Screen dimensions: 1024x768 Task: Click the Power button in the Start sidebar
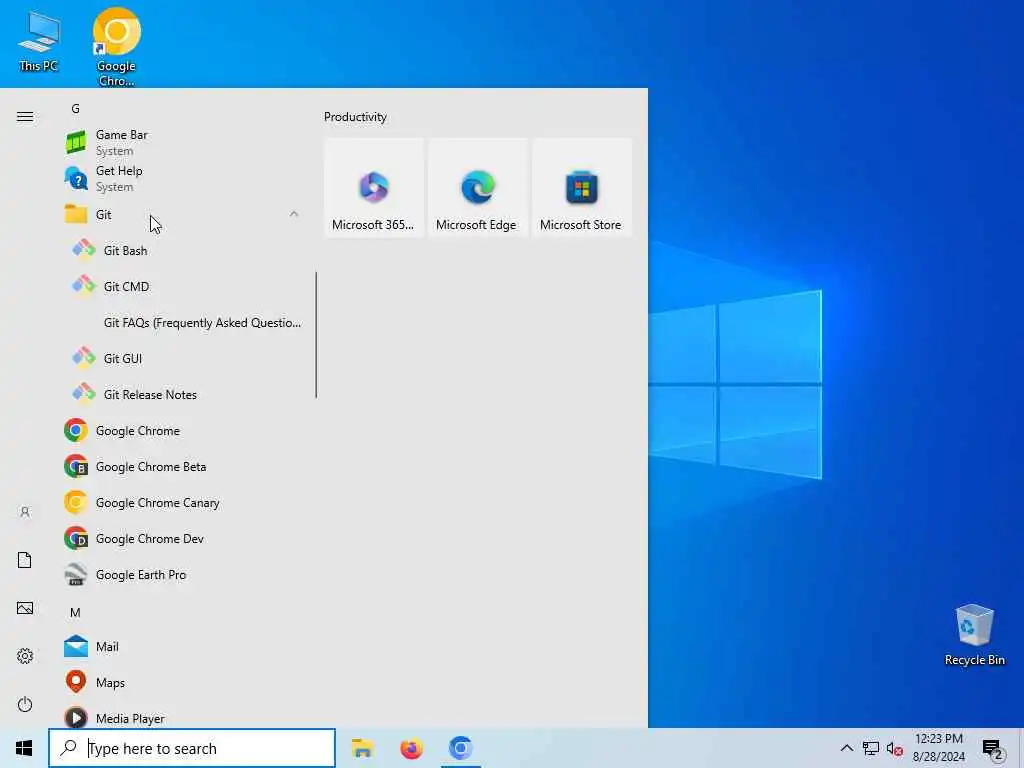coord(25,704)
